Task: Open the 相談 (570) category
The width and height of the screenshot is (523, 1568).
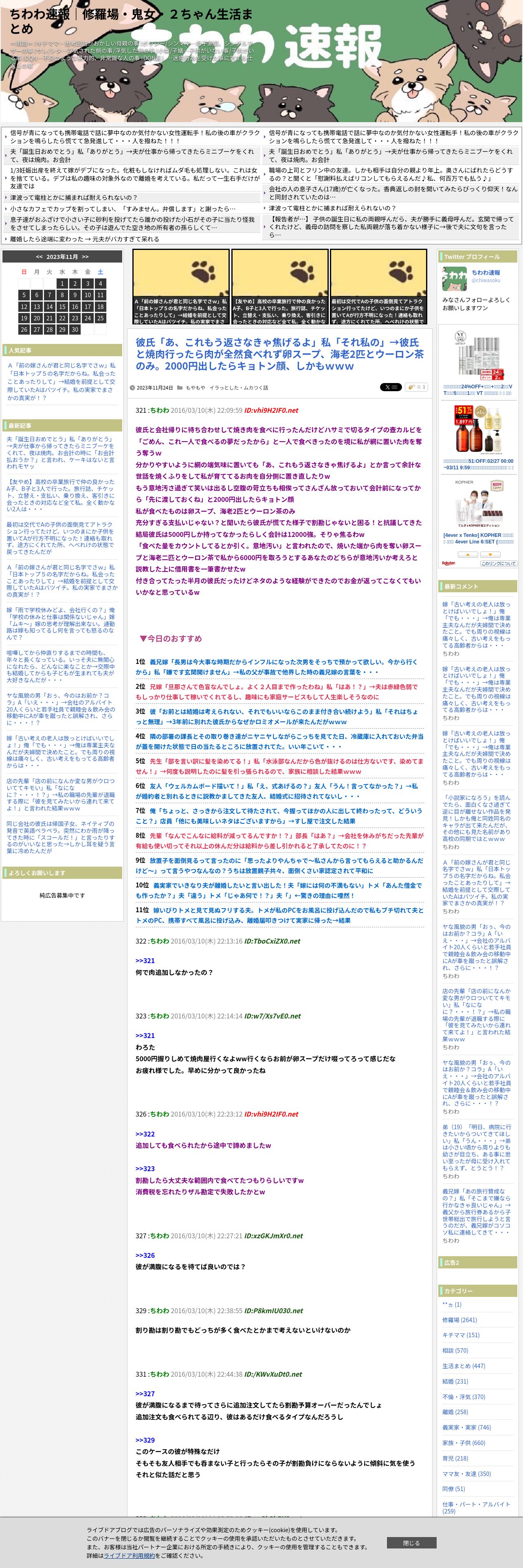Action: point(455,1351)
